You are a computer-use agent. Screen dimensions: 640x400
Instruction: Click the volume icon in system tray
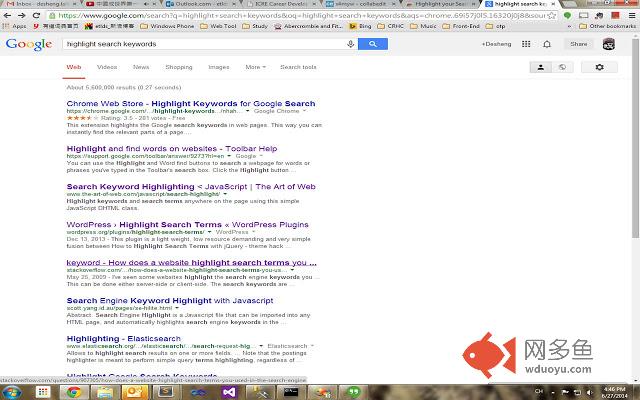coord(590,392)
